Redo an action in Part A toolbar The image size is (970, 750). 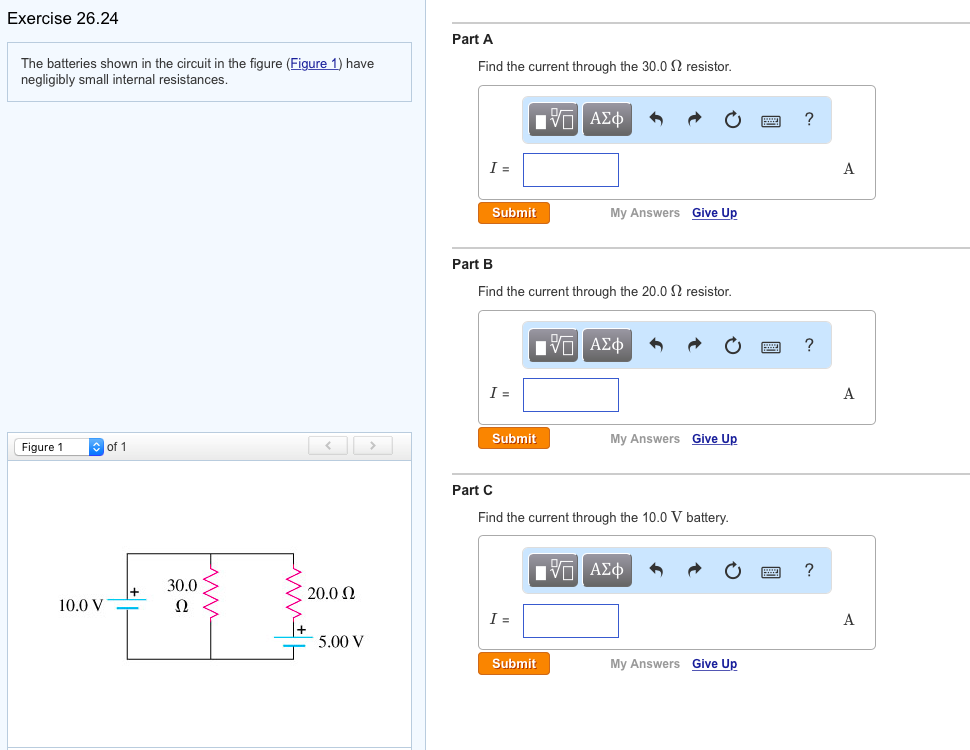coord(694,119)
